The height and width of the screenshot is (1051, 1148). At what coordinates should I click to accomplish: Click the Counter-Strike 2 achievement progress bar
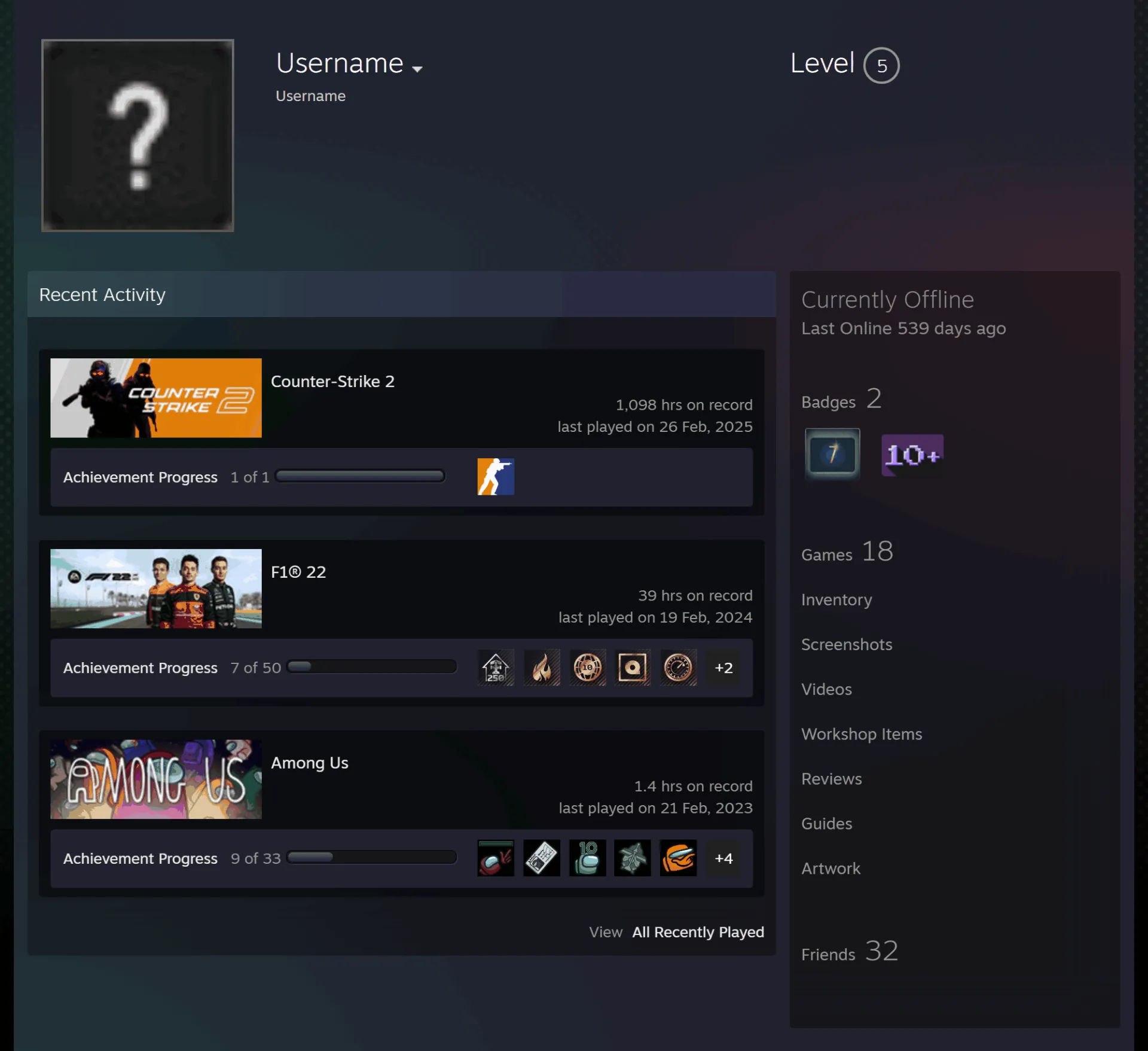(x=360, y=476)
